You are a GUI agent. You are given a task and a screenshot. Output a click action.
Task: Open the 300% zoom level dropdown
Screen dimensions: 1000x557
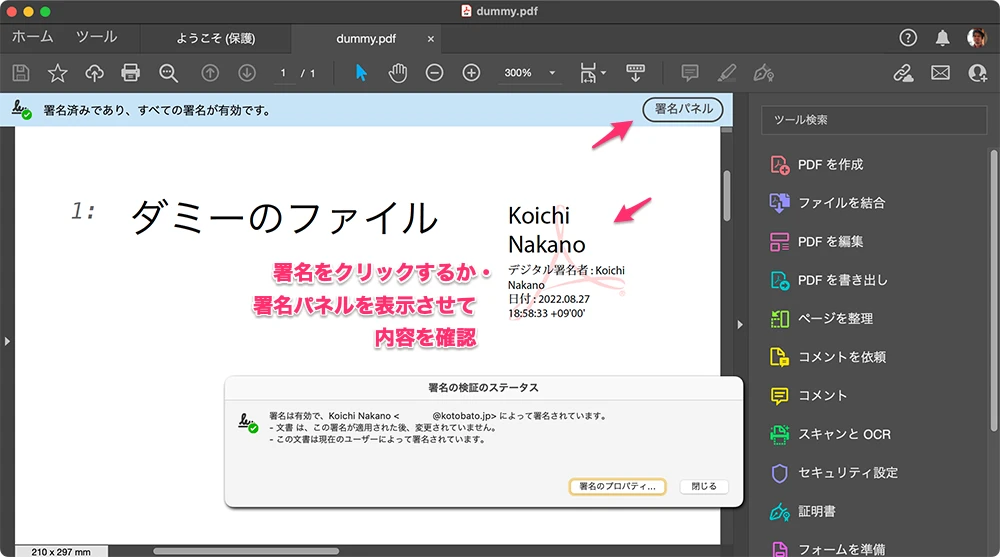click(552, 73)
